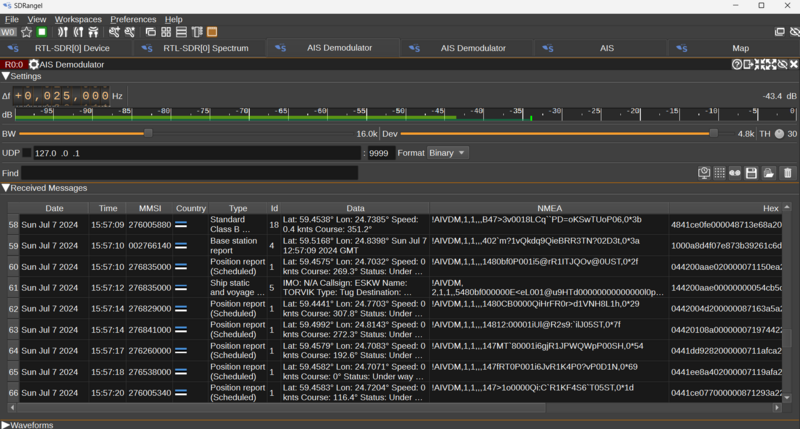Add a Tx device from toolbar
800x429 pixels.
click(x=78, y=32)
